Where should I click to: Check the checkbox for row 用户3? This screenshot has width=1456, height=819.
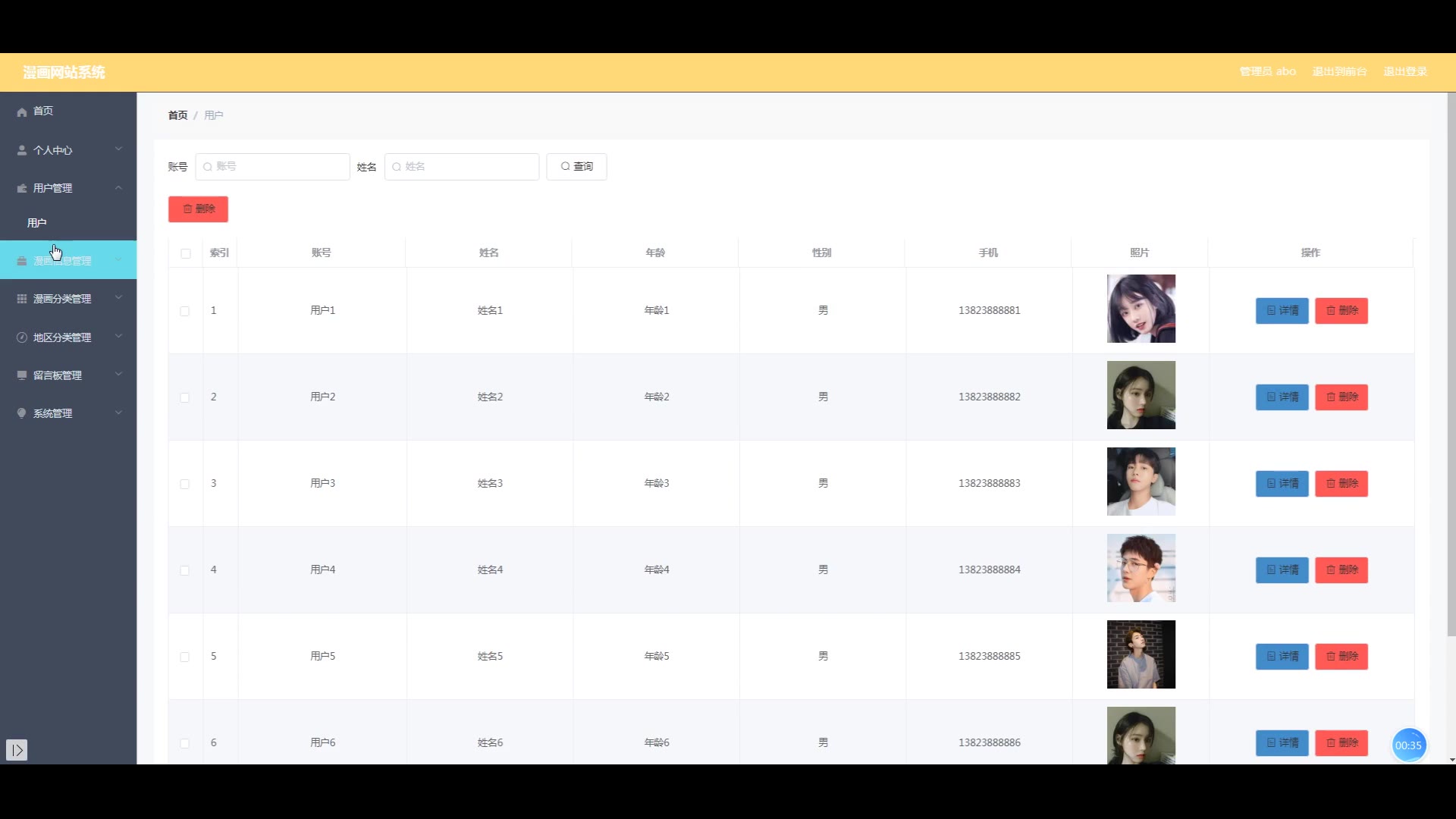pyautogui.click(x=185, y=484)
